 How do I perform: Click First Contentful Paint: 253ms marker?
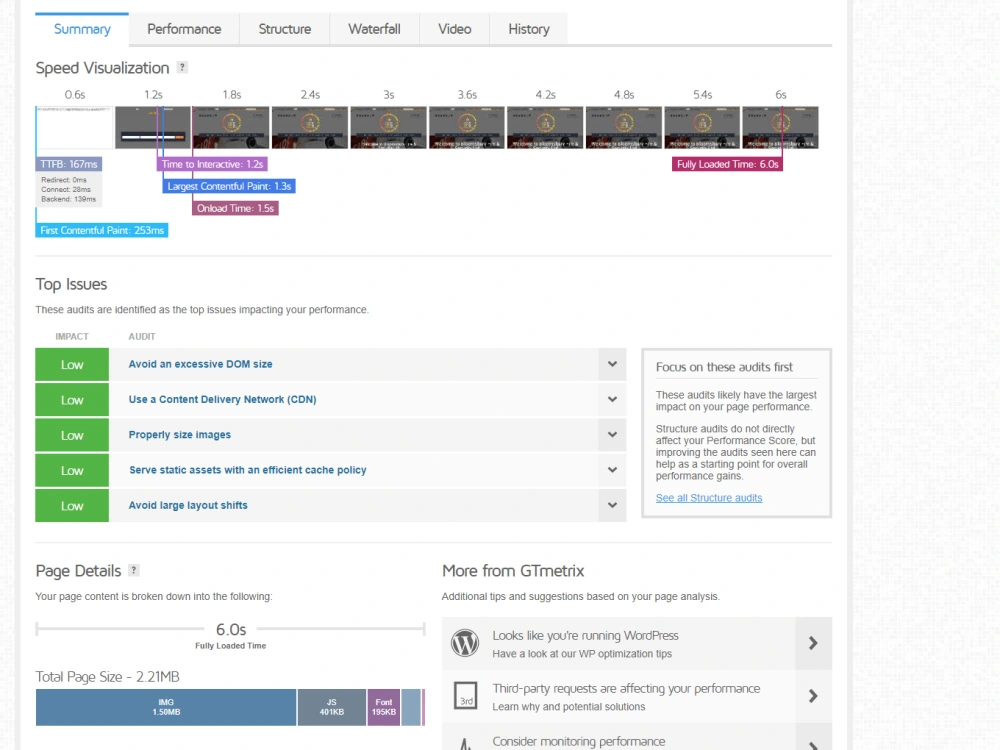[102, 230]
